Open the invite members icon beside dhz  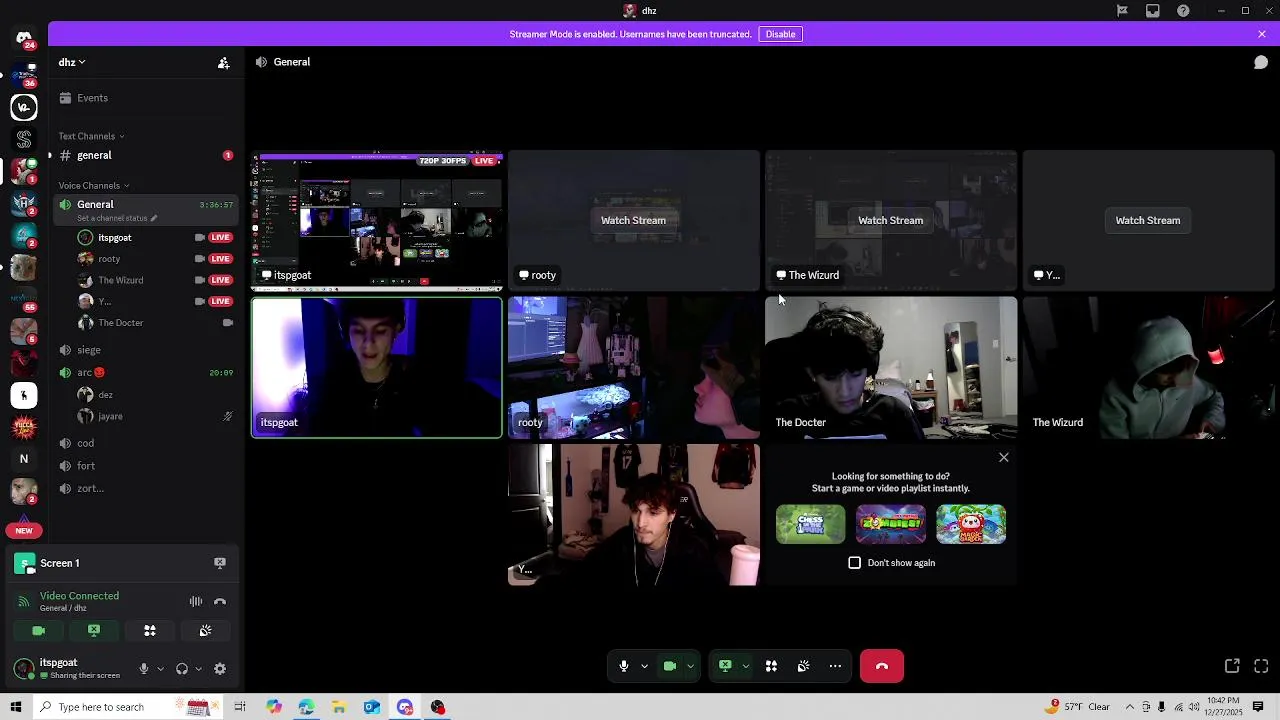[224, 62]
